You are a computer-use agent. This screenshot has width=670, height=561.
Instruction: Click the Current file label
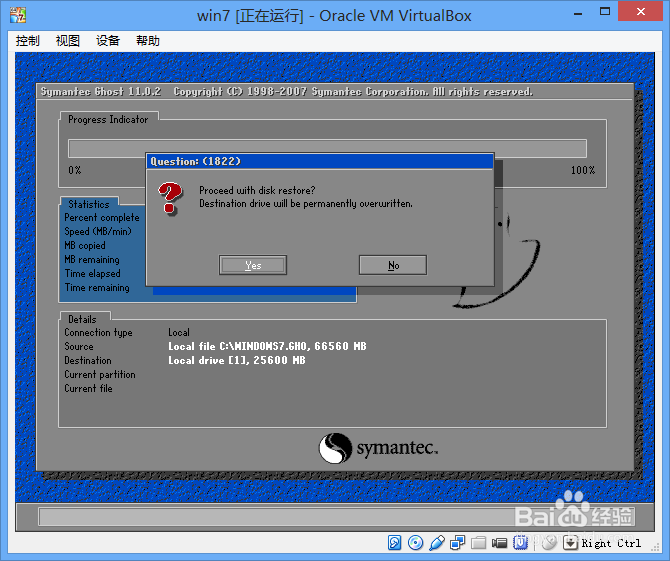(88, 388)
